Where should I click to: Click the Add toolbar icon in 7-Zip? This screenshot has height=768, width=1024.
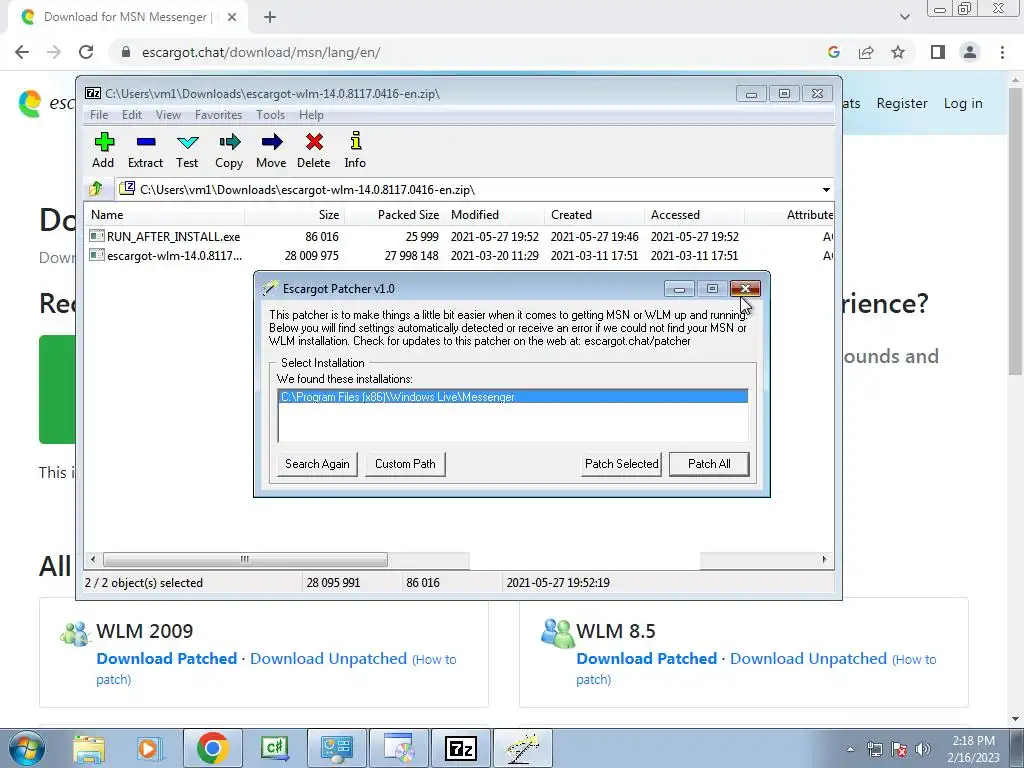tap(103, 151)
